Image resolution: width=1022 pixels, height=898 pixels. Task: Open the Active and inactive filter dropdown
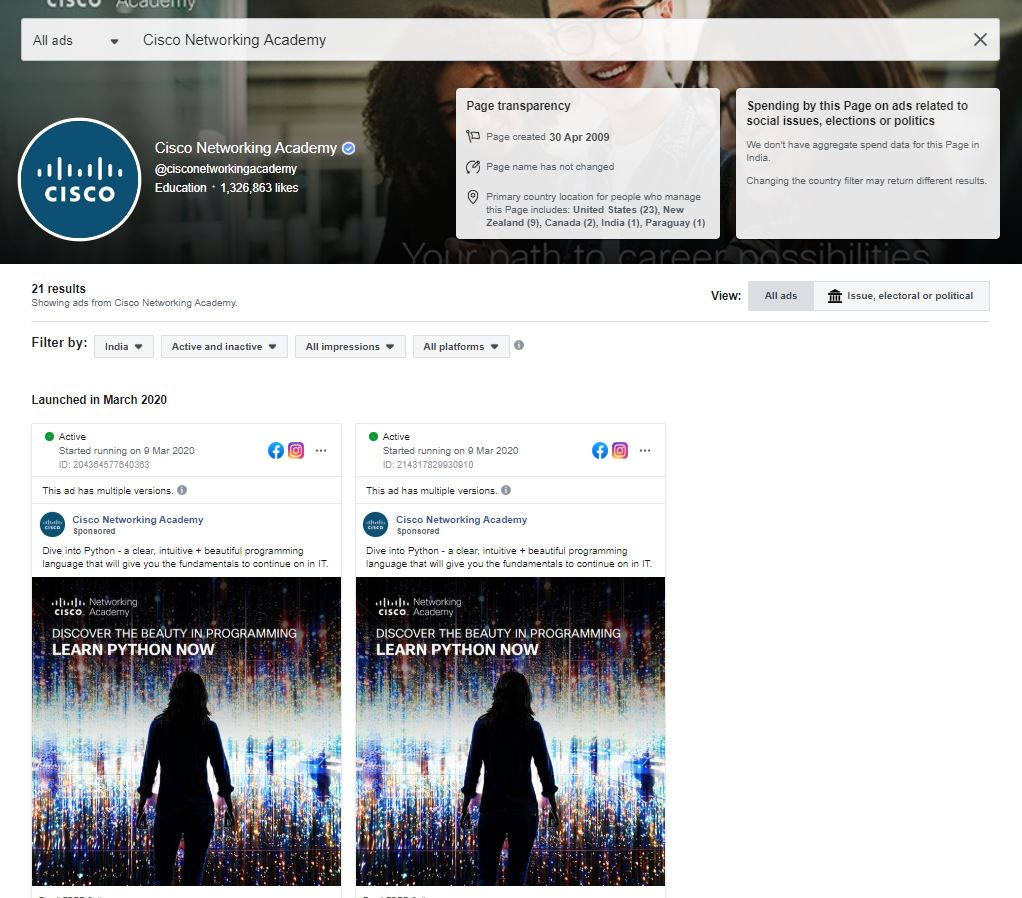[224, 347]
